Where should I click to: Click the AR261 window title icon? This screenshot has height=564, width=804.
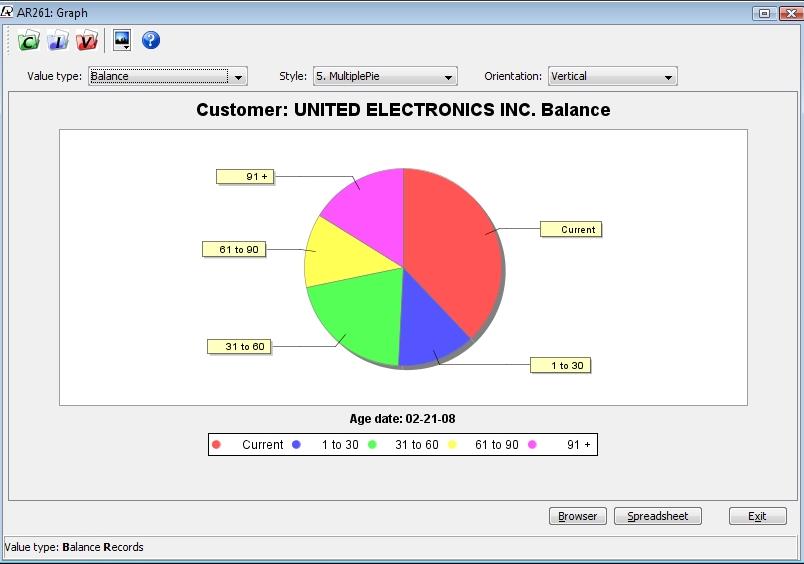[x=7, y=12]
